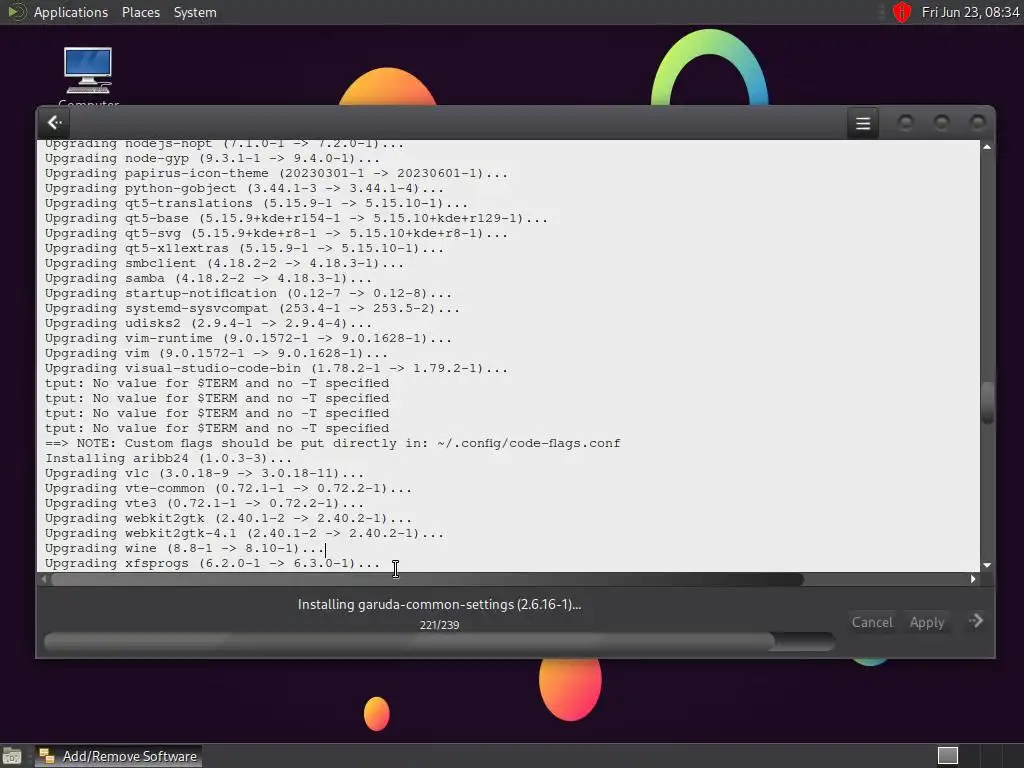
Task: Click the 221/239 progress counter
Action: [x=440, y=625]
